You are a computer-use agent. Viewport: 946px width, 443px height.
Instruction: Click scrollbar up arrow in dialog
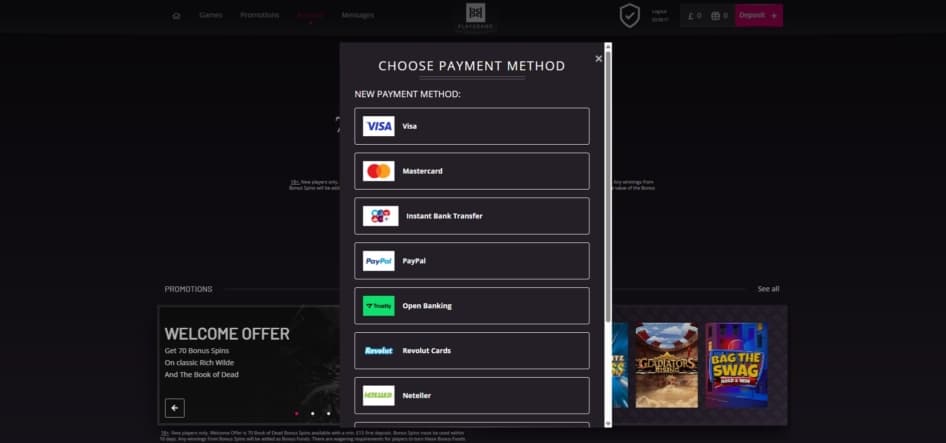pyautogui.click(x=608, y=46)
